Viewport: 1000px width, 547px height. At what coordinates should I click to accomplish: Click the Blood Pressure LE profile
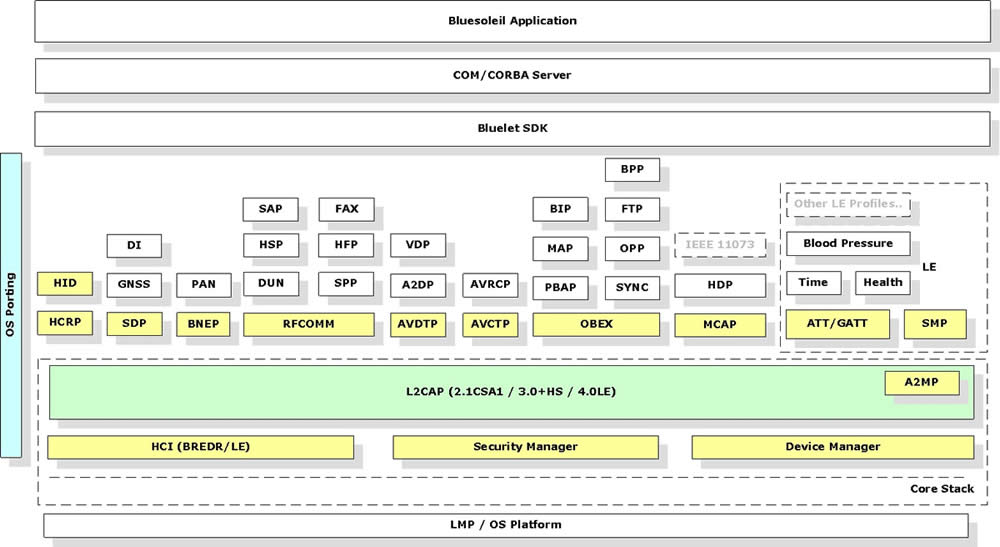click(x=848, y=244)
